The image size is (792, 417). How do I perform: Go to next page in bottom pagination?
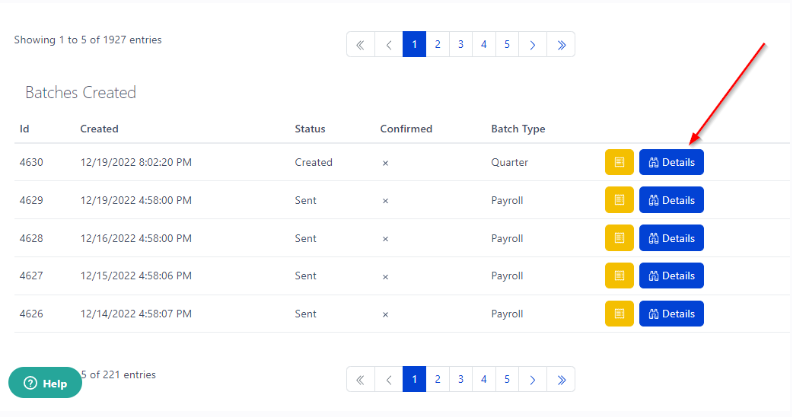(533, 379)
